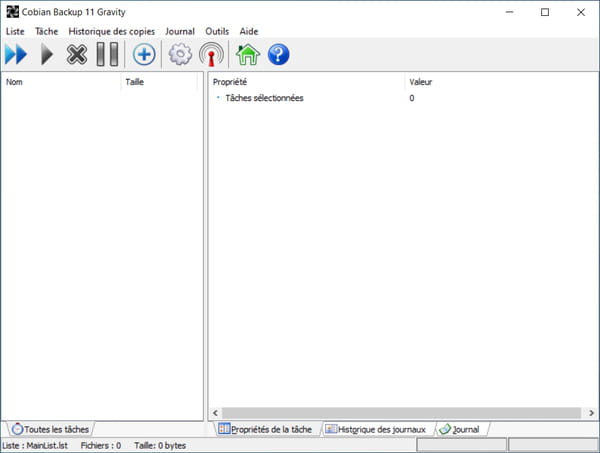Pause backup with the pause bars icon
This screenshot has width=600, height=453.
(x=107, y=54)
